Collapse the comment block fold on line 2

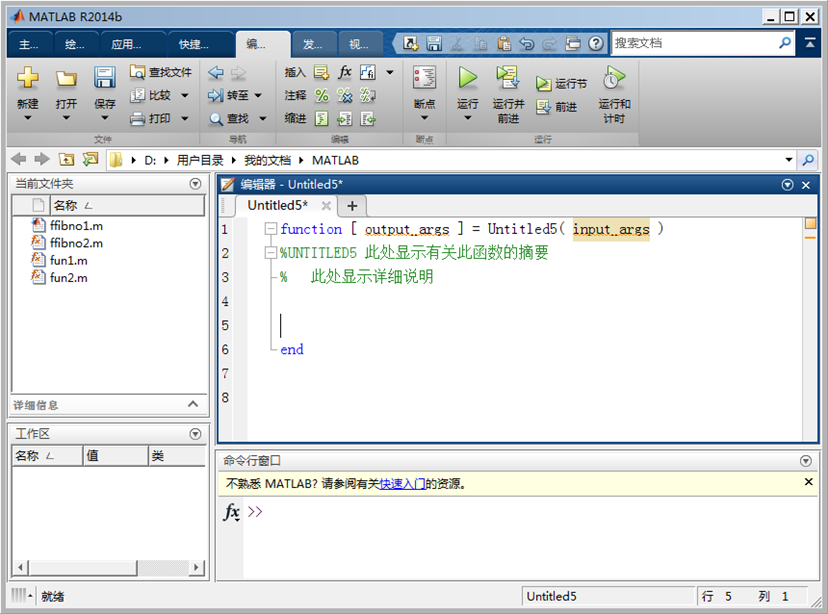click(x=271, y=252)
